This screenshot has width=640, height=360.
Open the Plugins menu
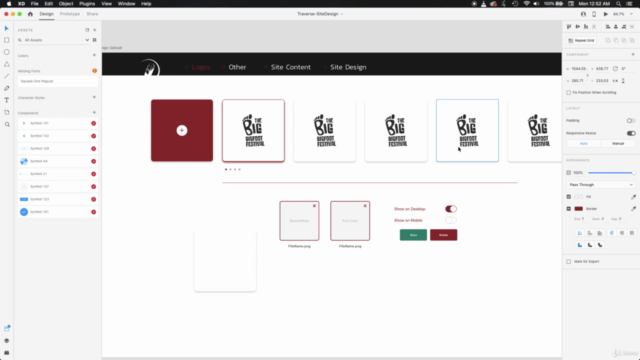pos(87,4)
